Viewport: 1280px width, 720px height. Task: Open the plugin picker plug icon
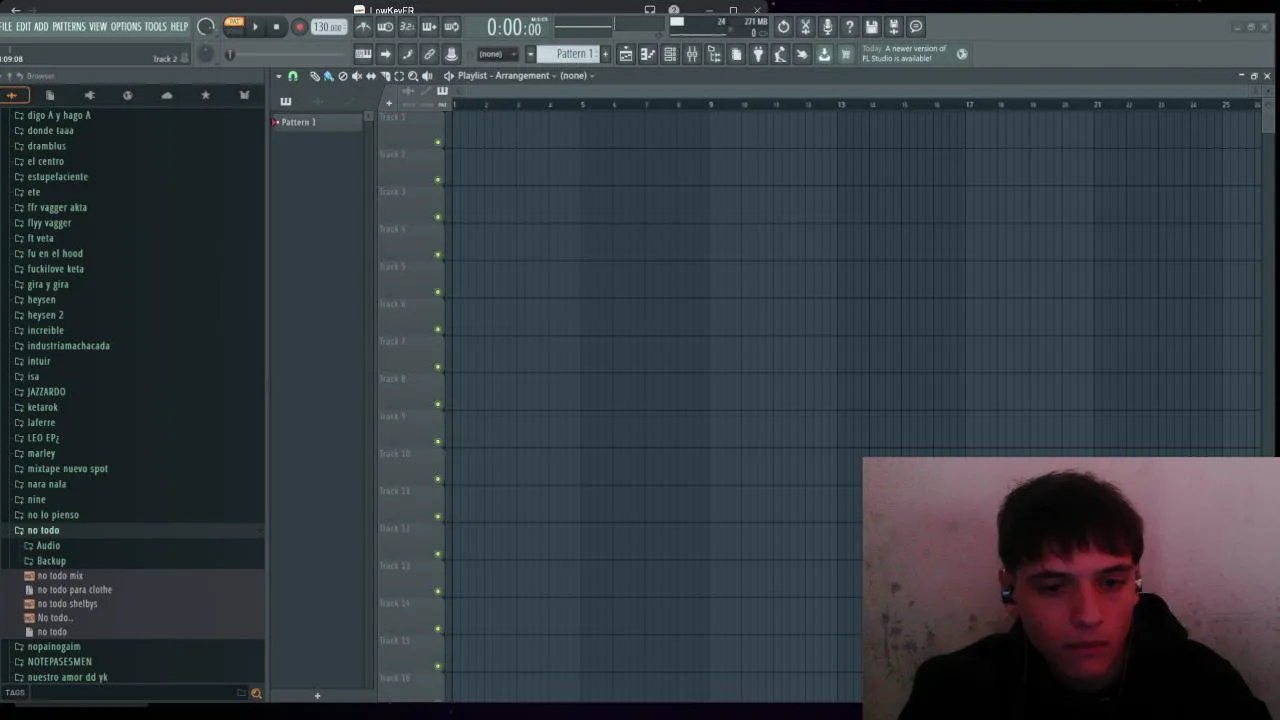[758, 54]
